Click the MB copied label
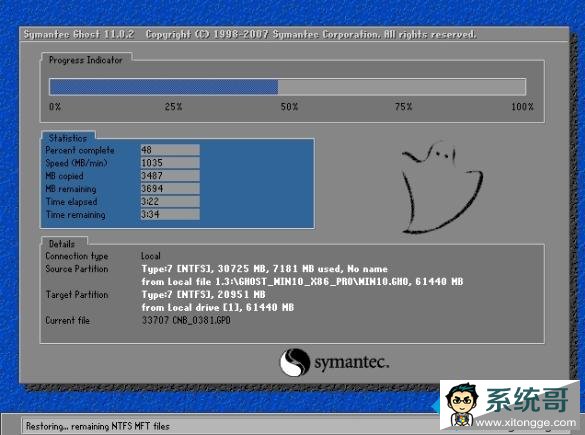This screenshot has height=435, width=585. 64,176
